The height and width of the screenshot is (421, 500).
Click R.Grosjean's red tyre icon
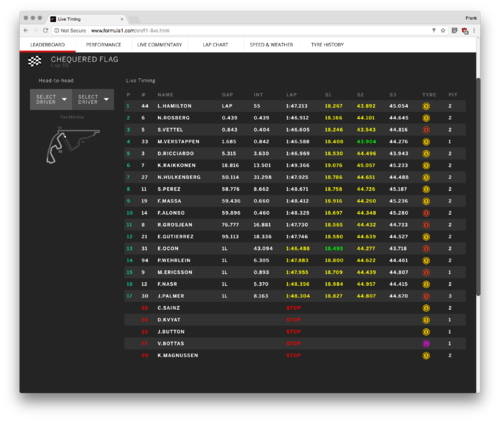pyautogui.click(x=426, y=225)
